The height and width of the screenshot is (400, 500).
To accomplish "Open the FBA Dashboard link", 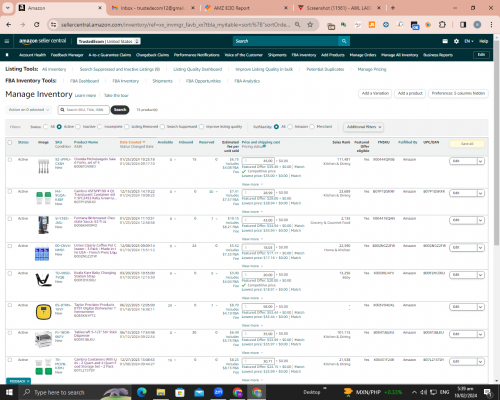I will 85,81.
